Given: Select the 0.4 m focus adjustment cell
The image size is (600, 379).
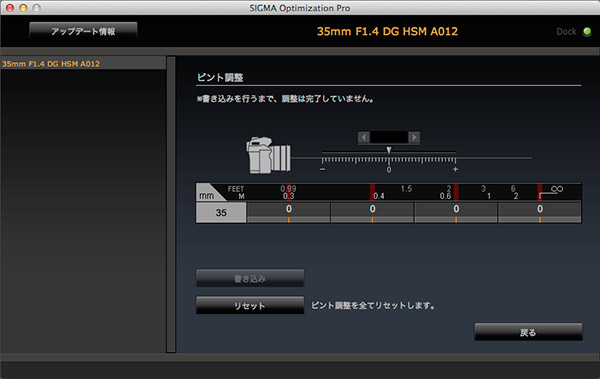Looking at the screenshot, I should click(372, 212).
